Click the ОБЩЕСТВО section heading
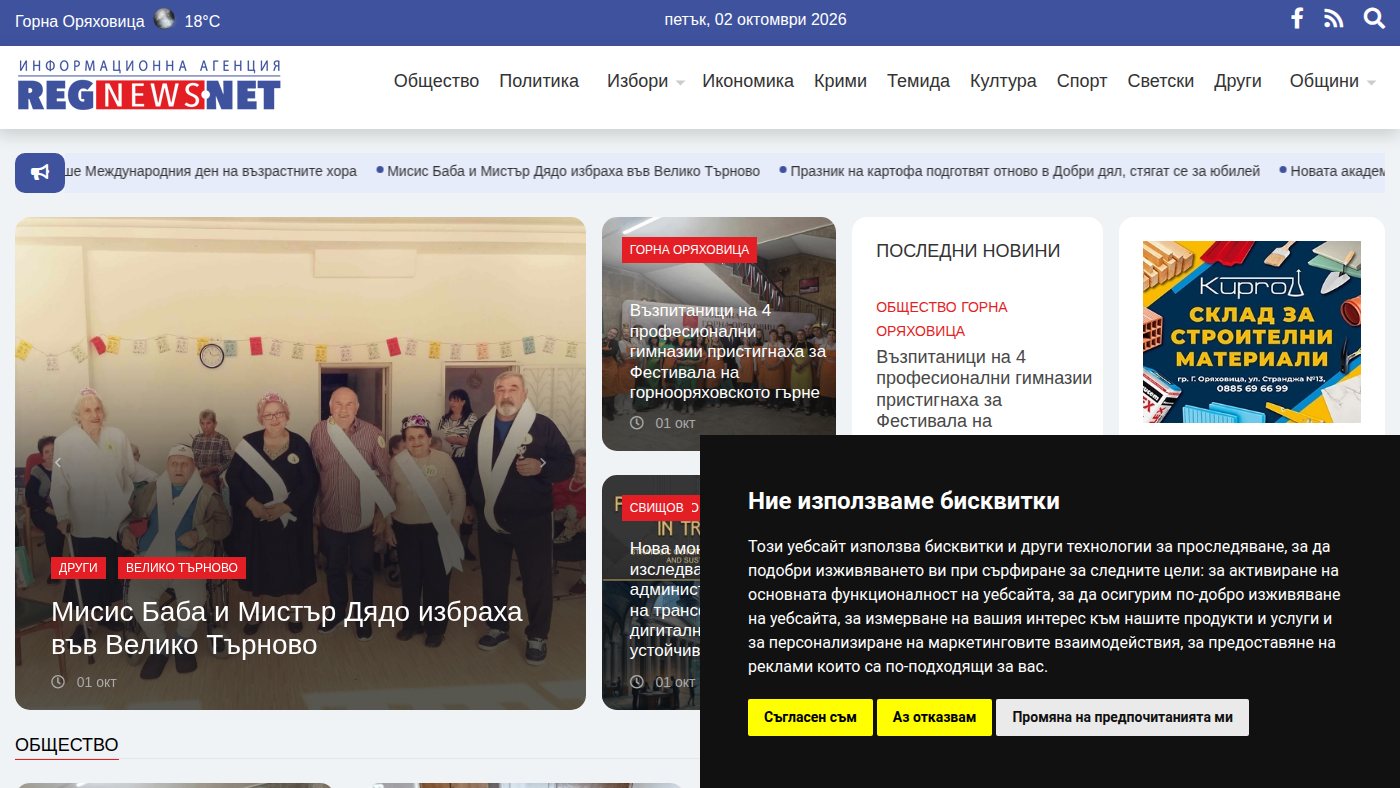Viewport: 1400px width, 788px height. click(x=67, y=745)
